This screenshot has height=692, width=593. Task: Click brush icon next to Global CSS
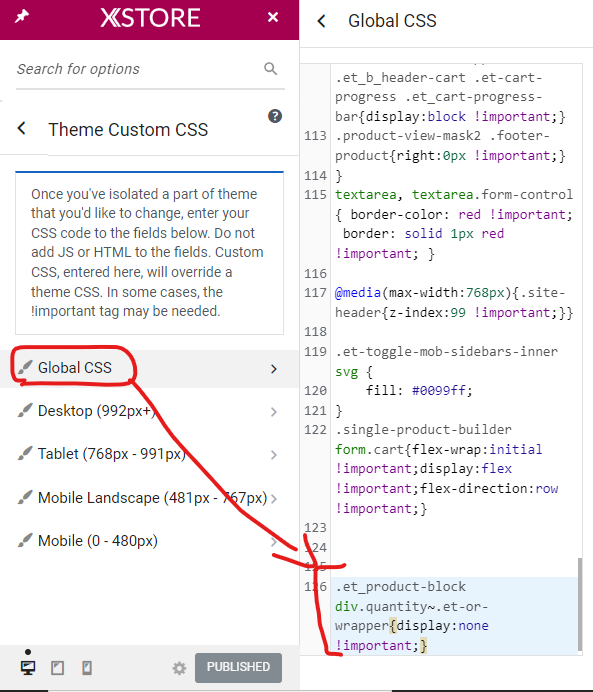coord(25,367)
